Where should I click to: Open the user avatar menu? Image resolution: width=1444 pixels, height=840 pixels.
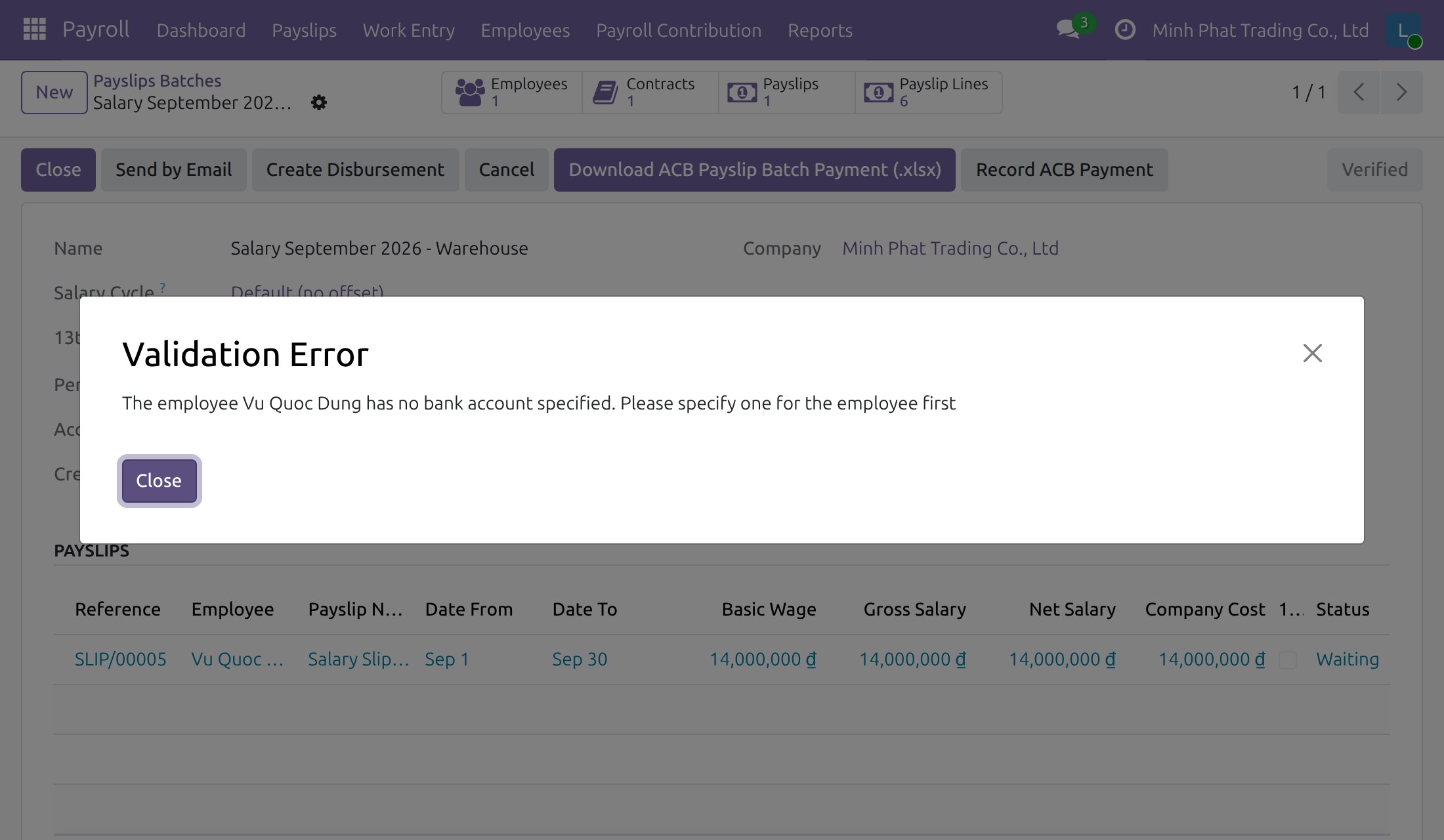pyautogui.click(x=1403, y=30)
